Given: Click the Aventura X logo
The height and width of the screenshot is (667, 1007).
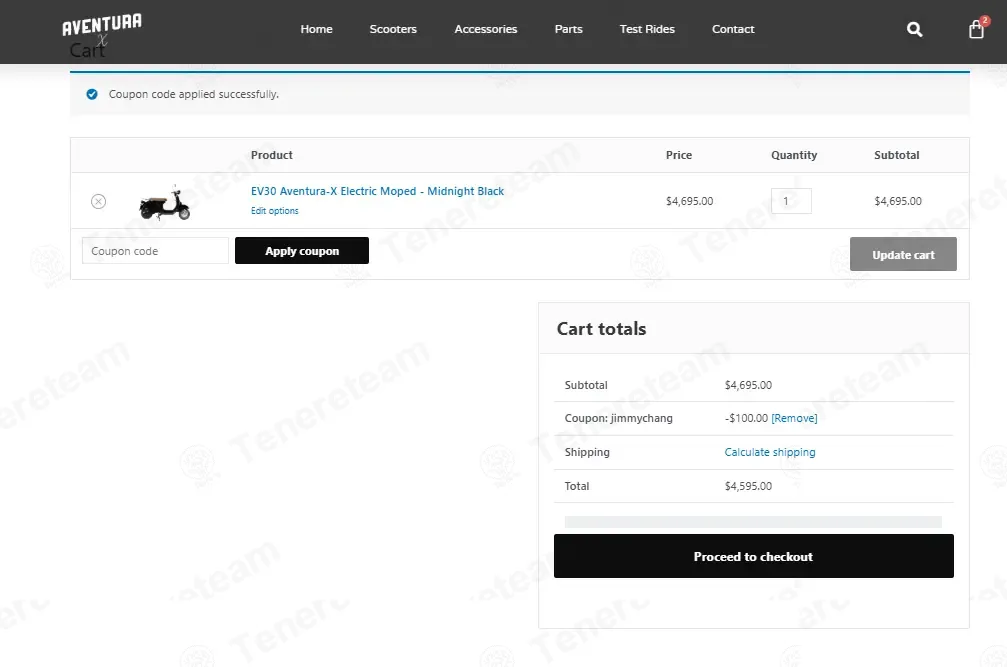Looking at the screenshot, I should [x=101, y=29].
